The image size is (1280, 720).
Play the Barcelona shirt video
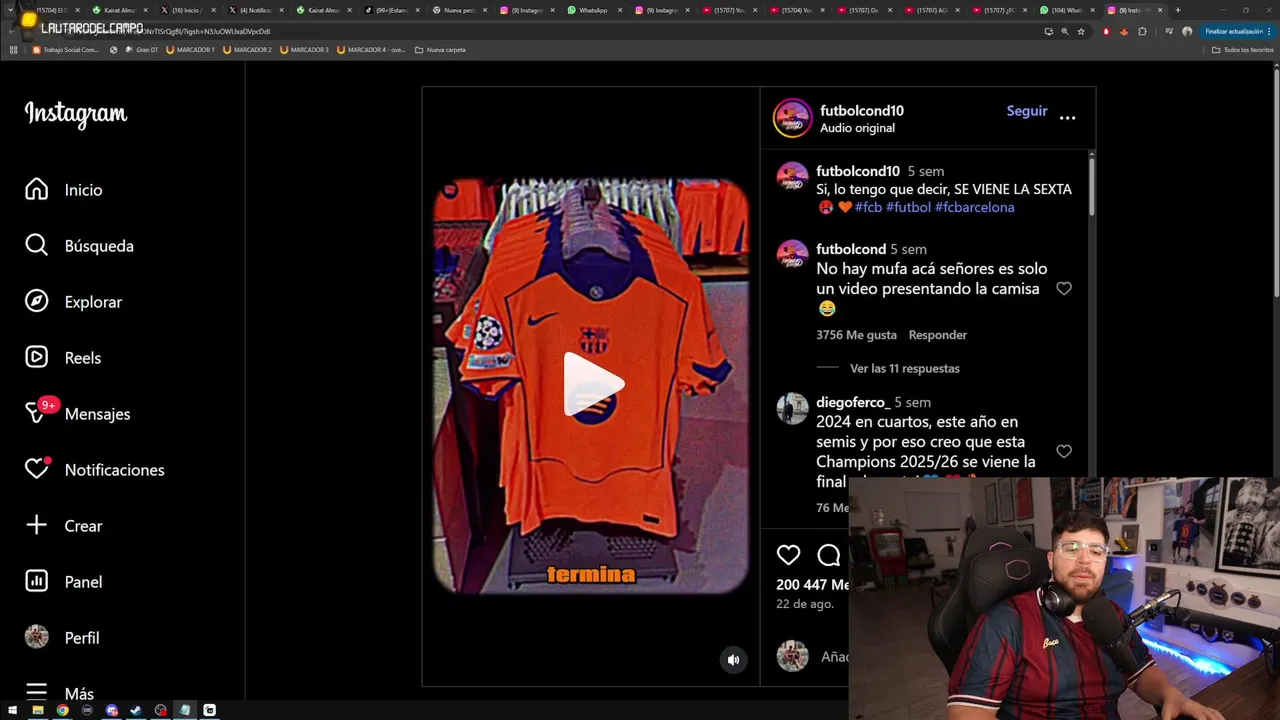click(593, 384)
